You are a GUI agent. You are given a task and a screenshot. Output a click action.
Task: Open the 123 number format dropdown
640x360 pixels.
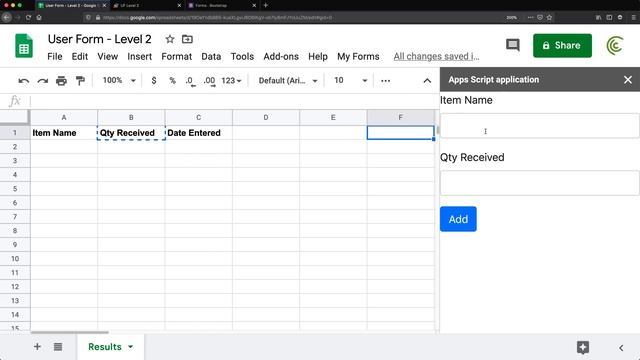click(x=231, y=81)
